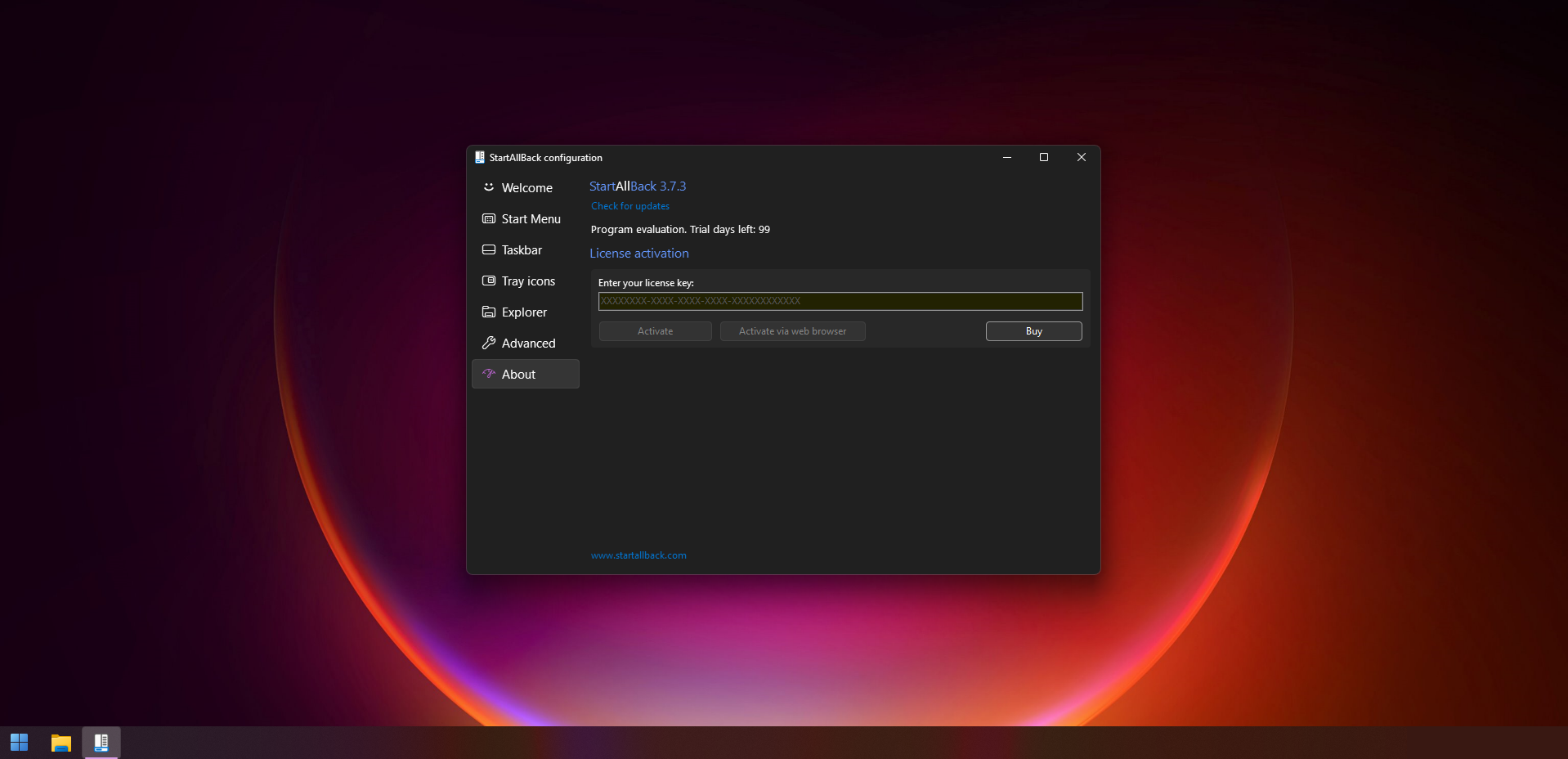
Task: Click the StartAllBack 3.7.3 version heading
Action: click(638, 186)
